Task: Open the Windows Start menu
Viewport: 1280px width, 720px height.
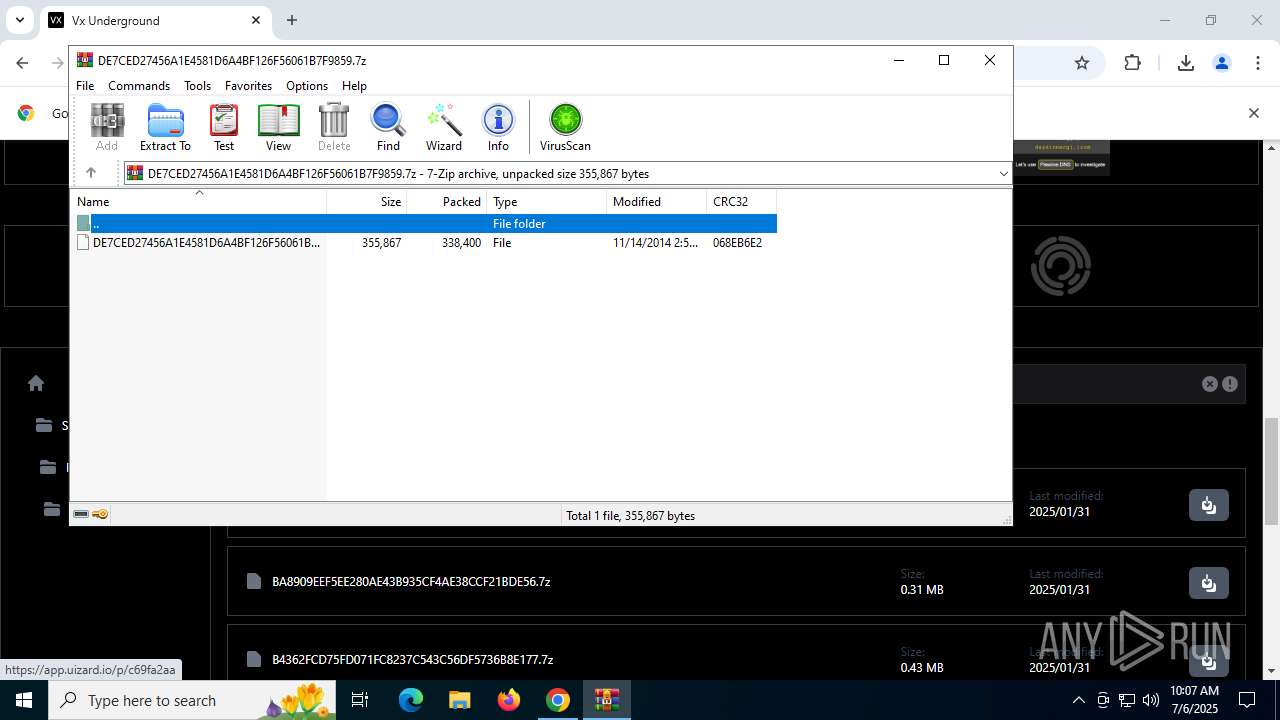Action: click(x=24, y=700)
